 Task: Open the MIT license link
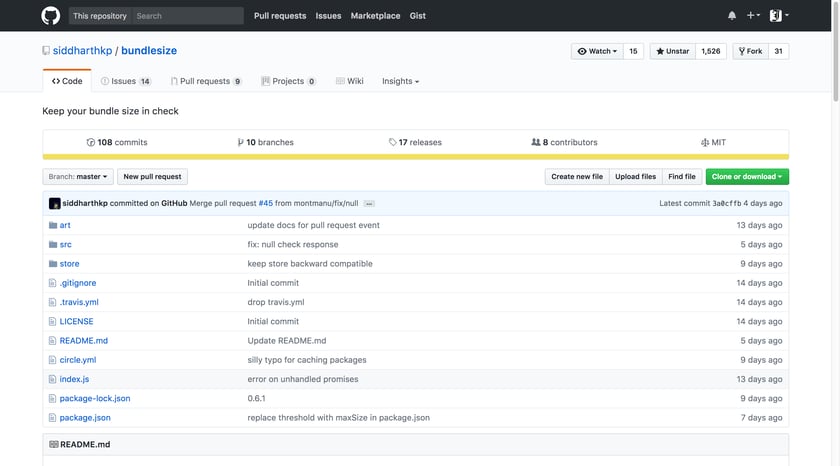click(714, 142)
